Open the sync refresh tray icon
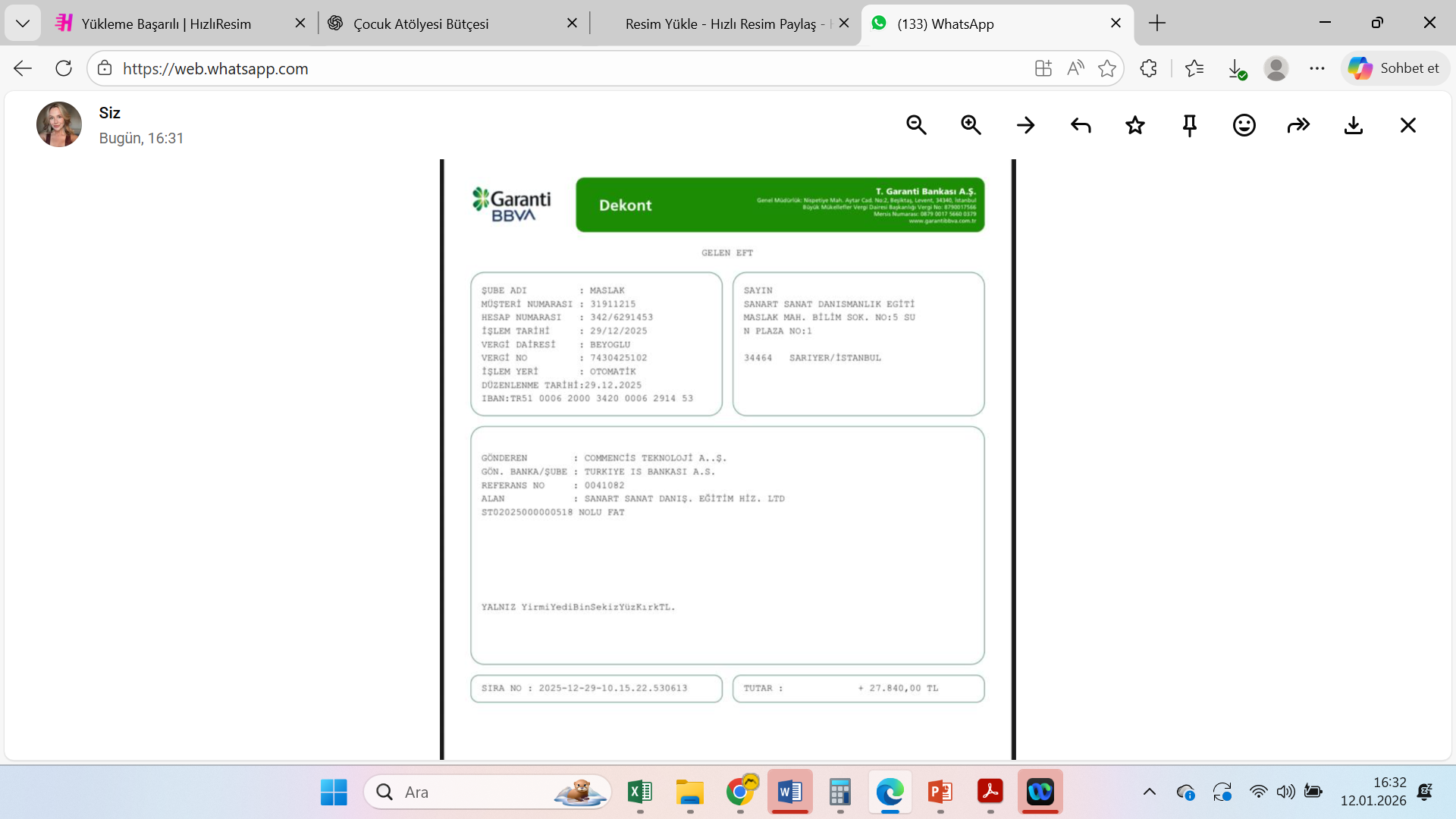The image size is (1456, 819). (x=1222, y=792)
